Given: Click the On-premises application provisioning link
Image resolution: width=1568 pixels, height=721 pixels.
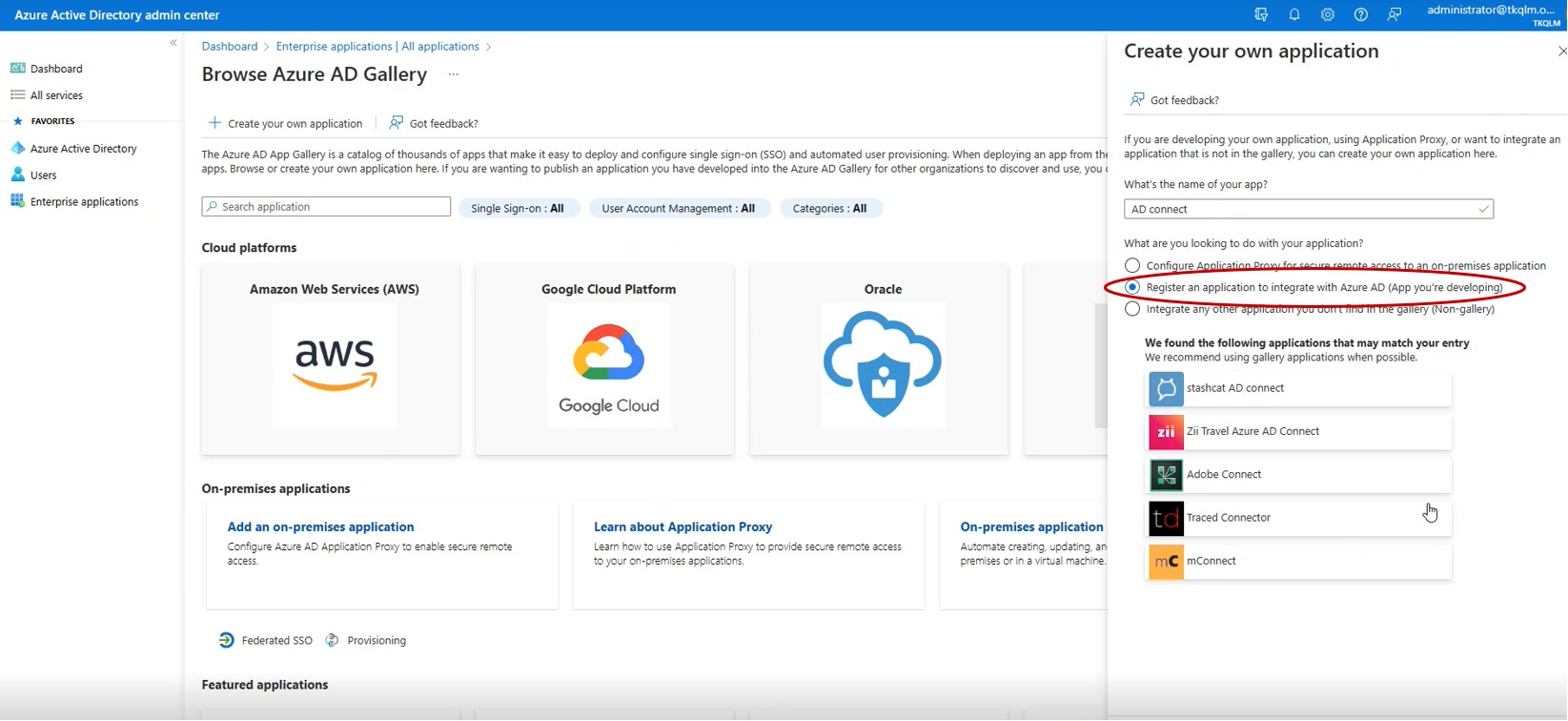Looking at the screenshot, I should [x=1032, y=526].
